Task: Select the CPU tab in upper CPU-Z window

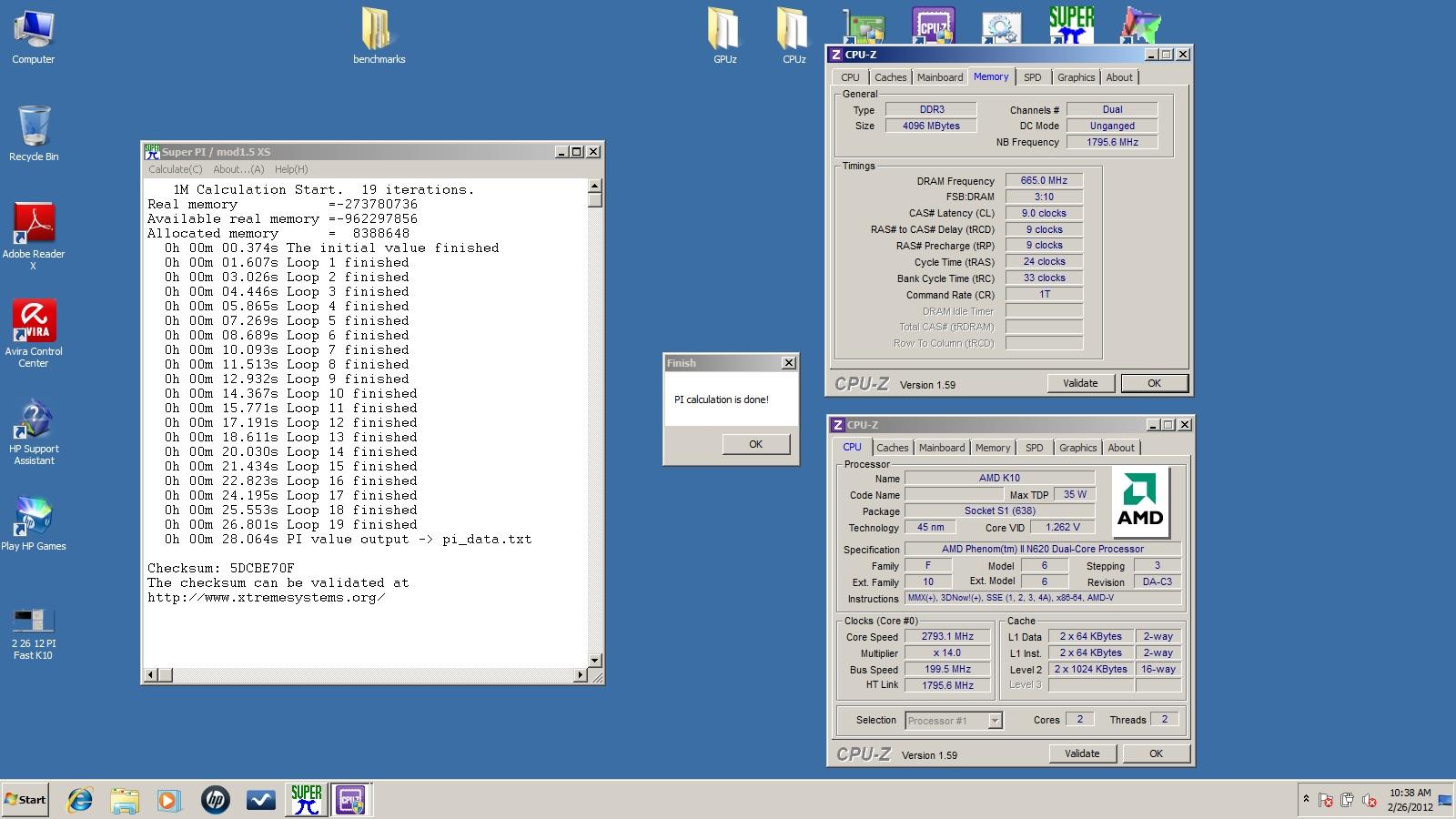Action: click(850, 78)
